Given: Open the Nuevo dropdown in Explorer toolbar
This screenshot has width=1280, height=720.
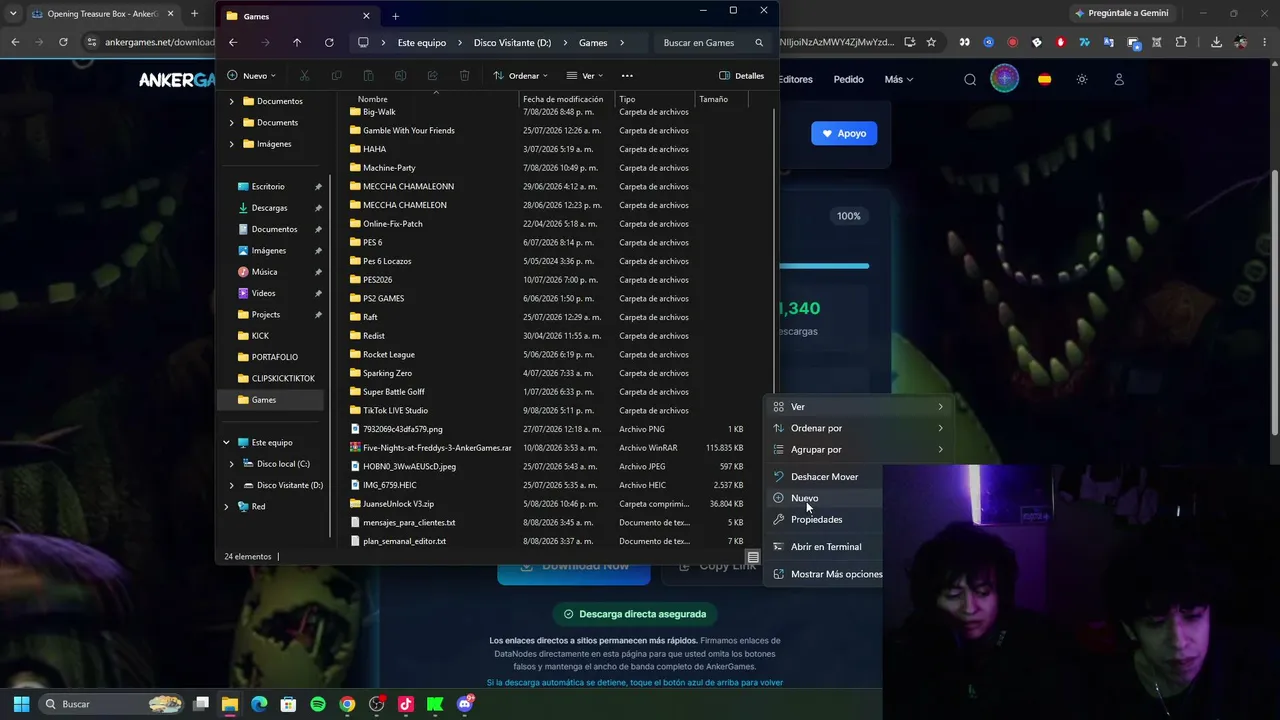Looking at the screenshot, I should point(251,76).
